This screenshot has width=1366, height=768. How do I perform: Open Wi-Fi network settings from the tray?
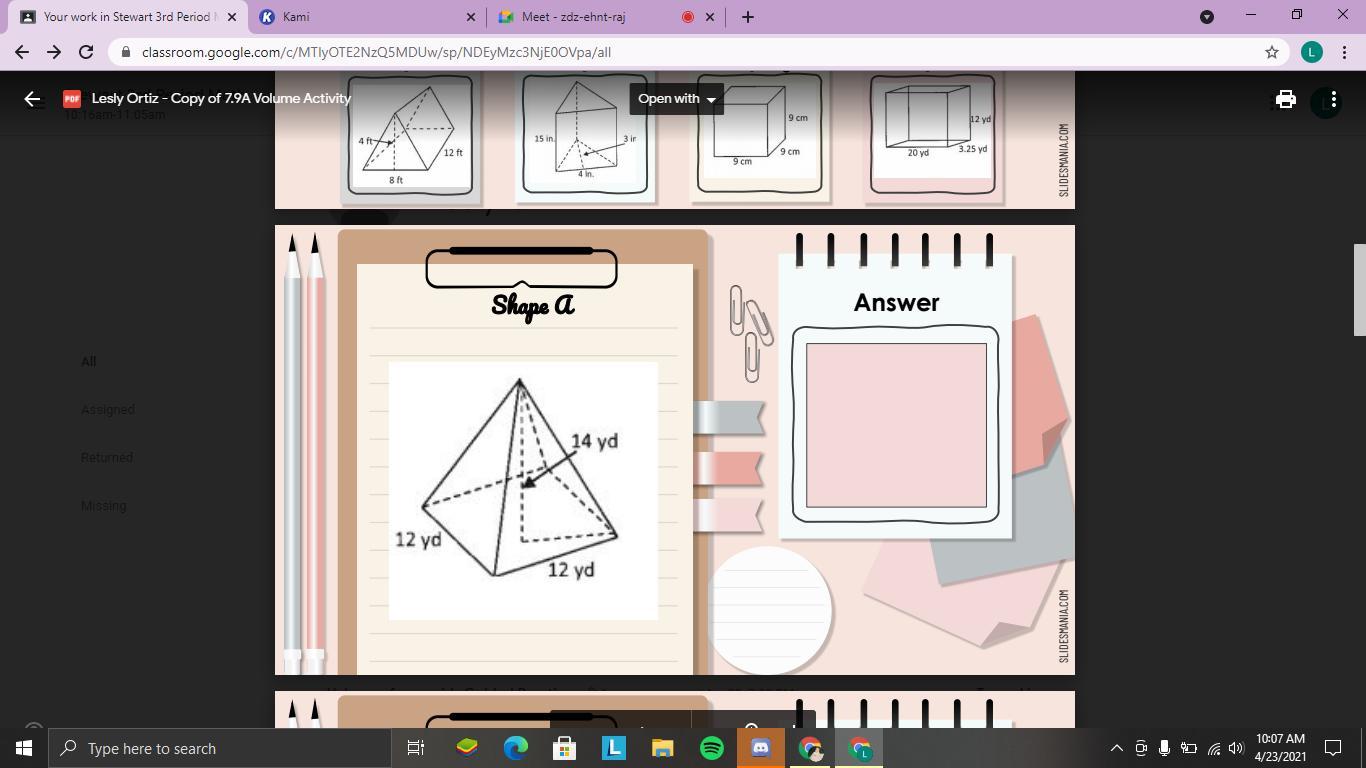1213,748
